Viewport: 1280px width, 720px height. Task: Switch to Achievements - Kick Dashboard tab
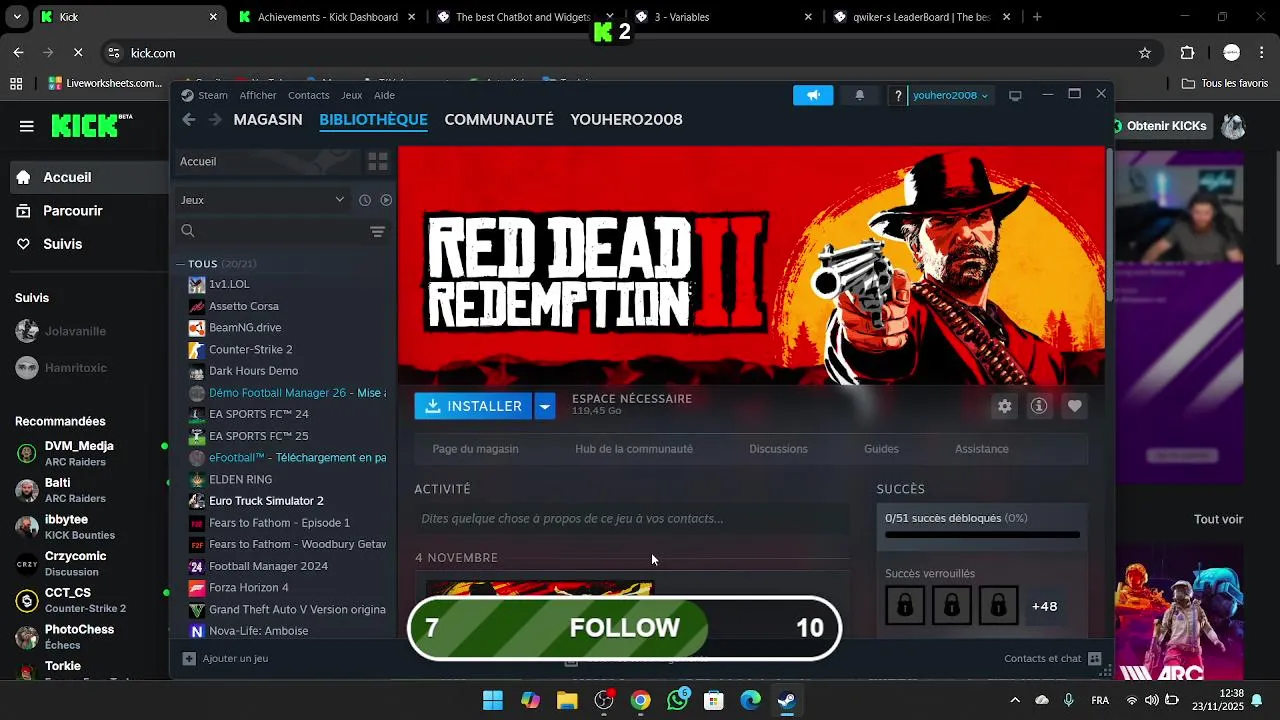(327, 17)
